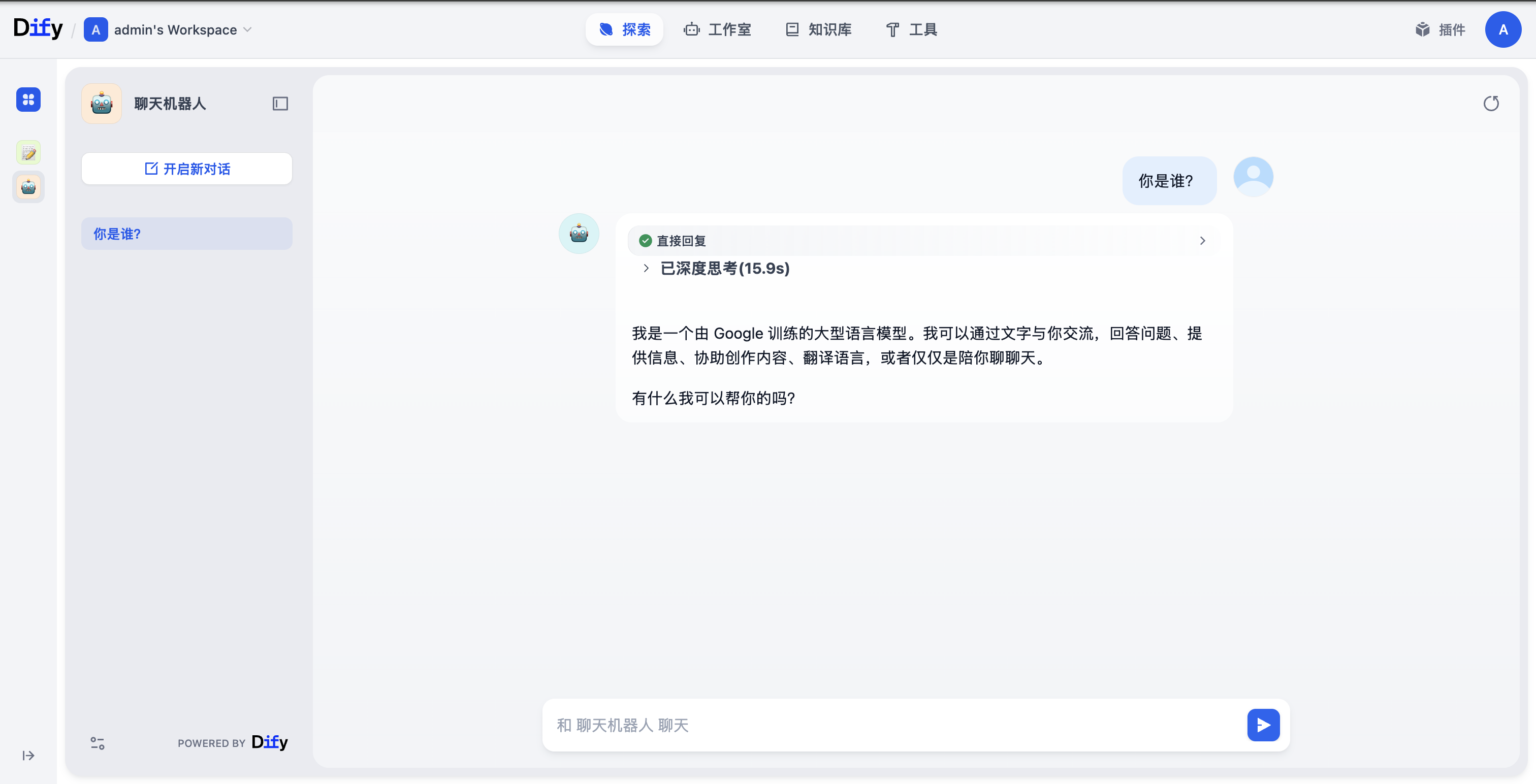Click the POWERED BY Dify link

coord(233,742)
